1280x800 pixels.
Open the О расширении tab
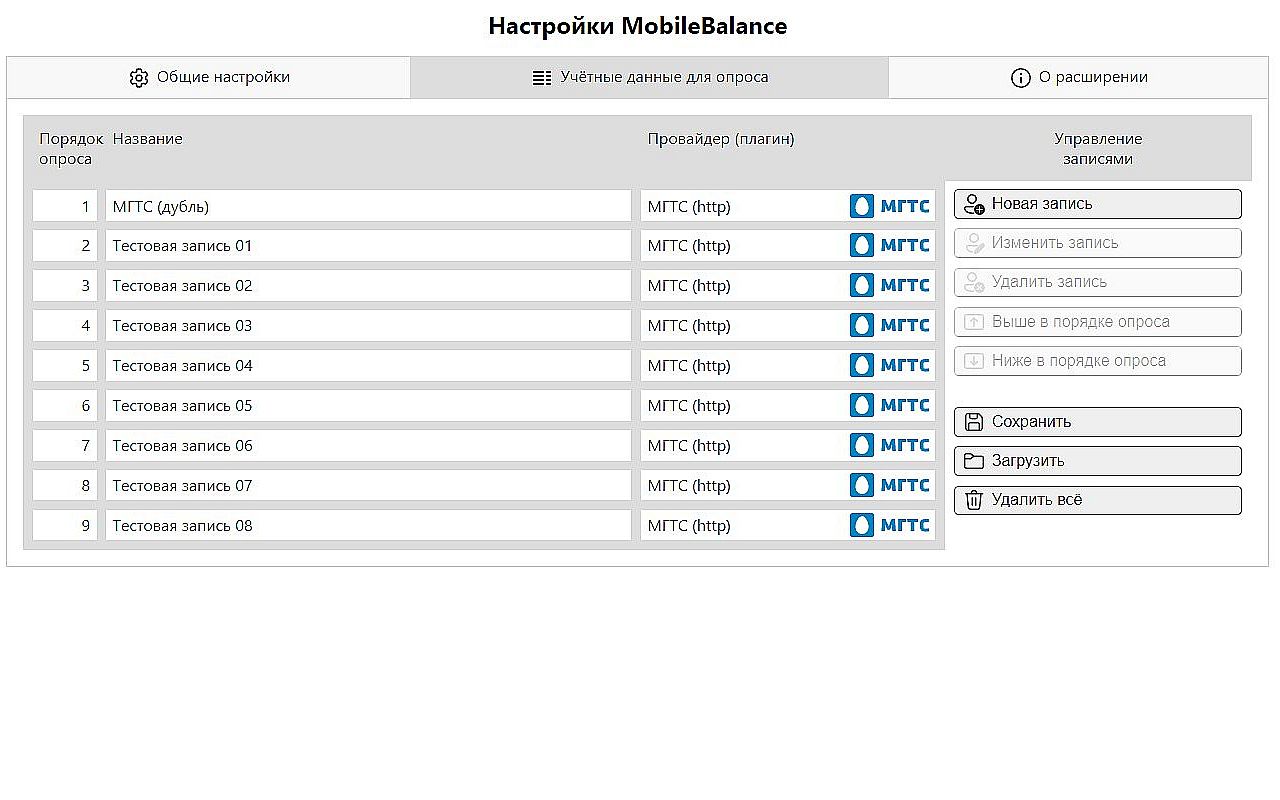[x=1080, y=77]
